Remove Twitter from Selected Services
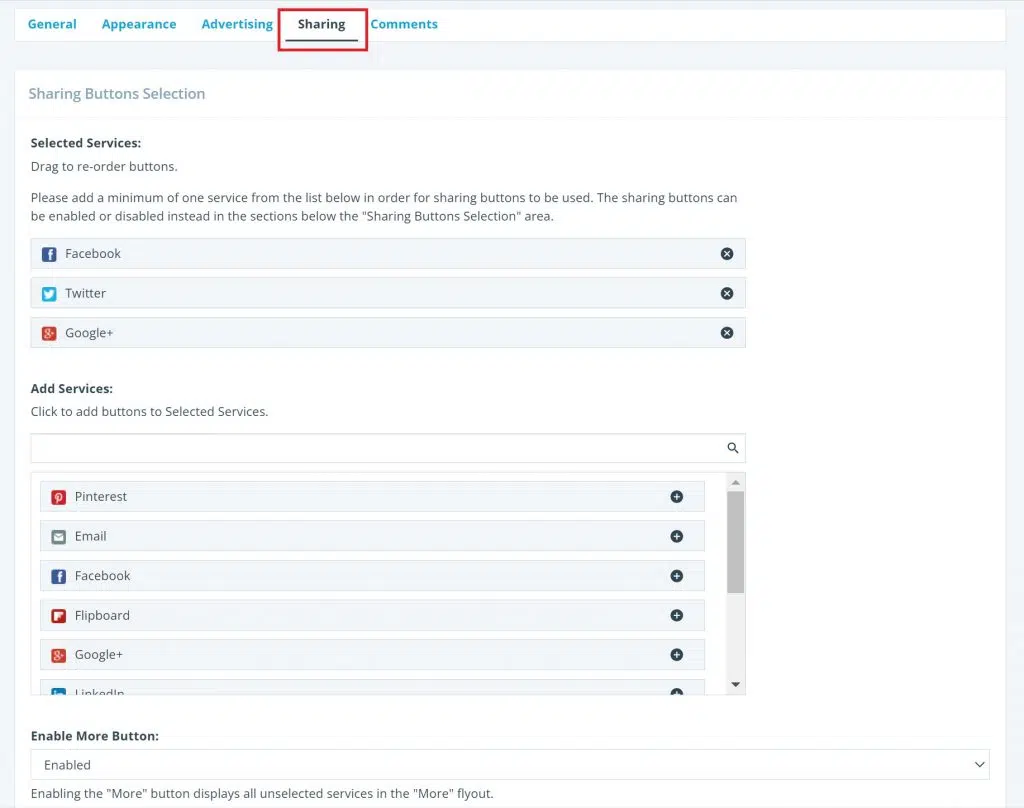1024x808 pixels. pyautogui.click(x=727, y=293)
